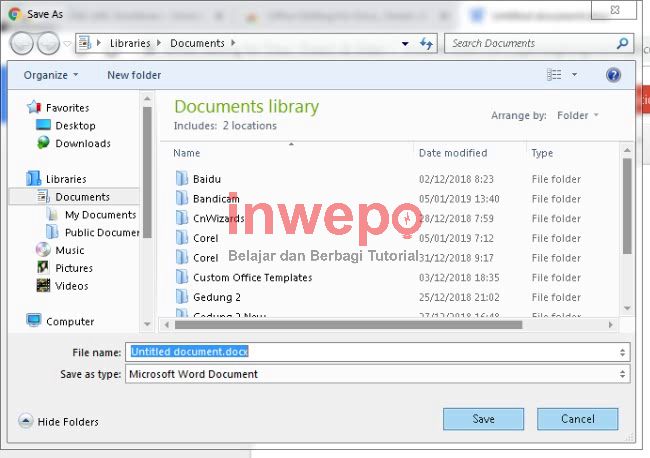Open the blue Help question mark icon
Image resolution: width=650 pixels, height=458 pixels.
pos(613,75)
